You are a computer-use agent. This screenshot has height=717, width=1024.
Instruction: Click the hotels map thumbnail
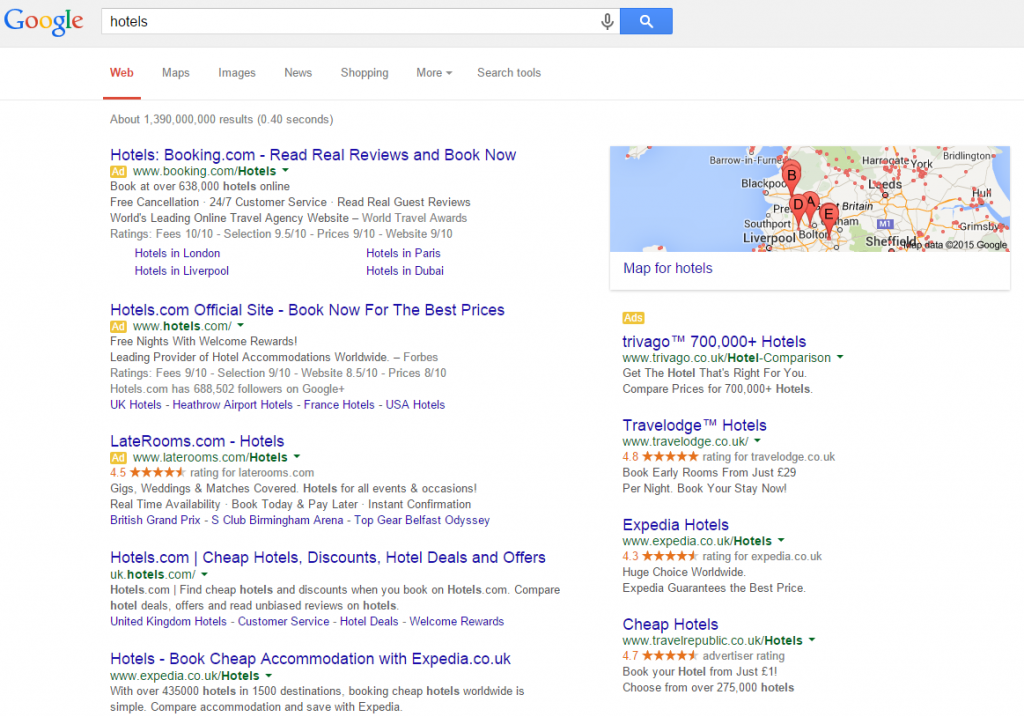(x=808, y=198)
